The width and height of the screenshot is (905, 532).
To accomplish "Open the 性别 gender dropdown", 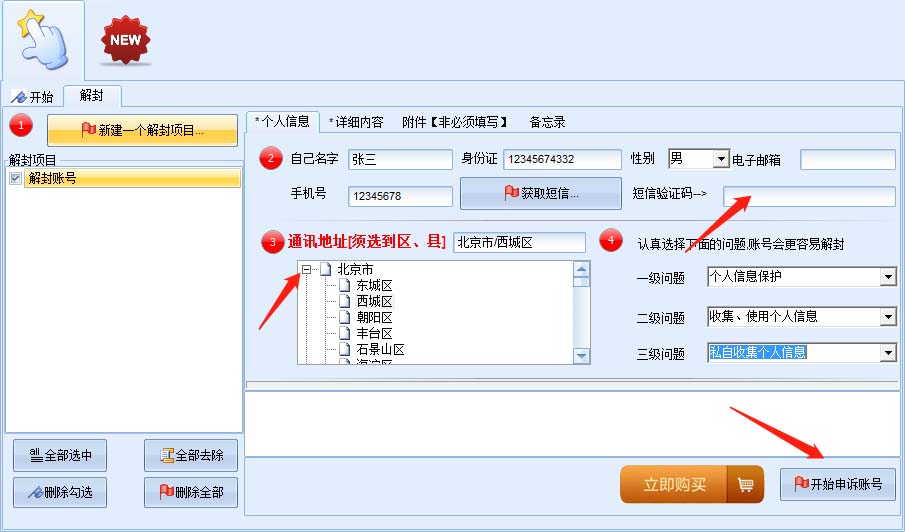I will 721,159.
